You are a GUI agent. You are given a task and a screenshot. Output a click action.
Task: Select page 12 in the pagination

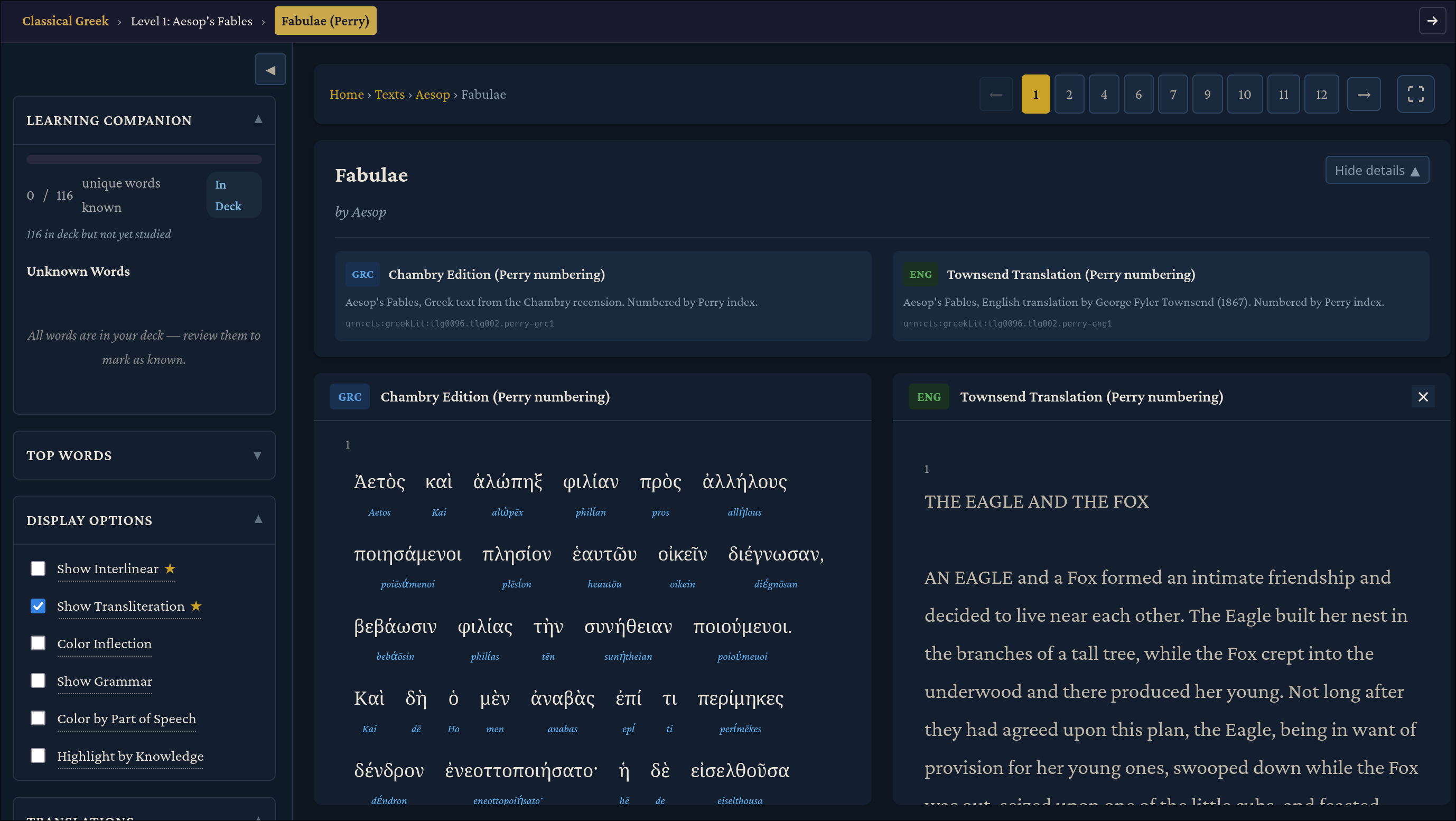(x=1321, y=95)
